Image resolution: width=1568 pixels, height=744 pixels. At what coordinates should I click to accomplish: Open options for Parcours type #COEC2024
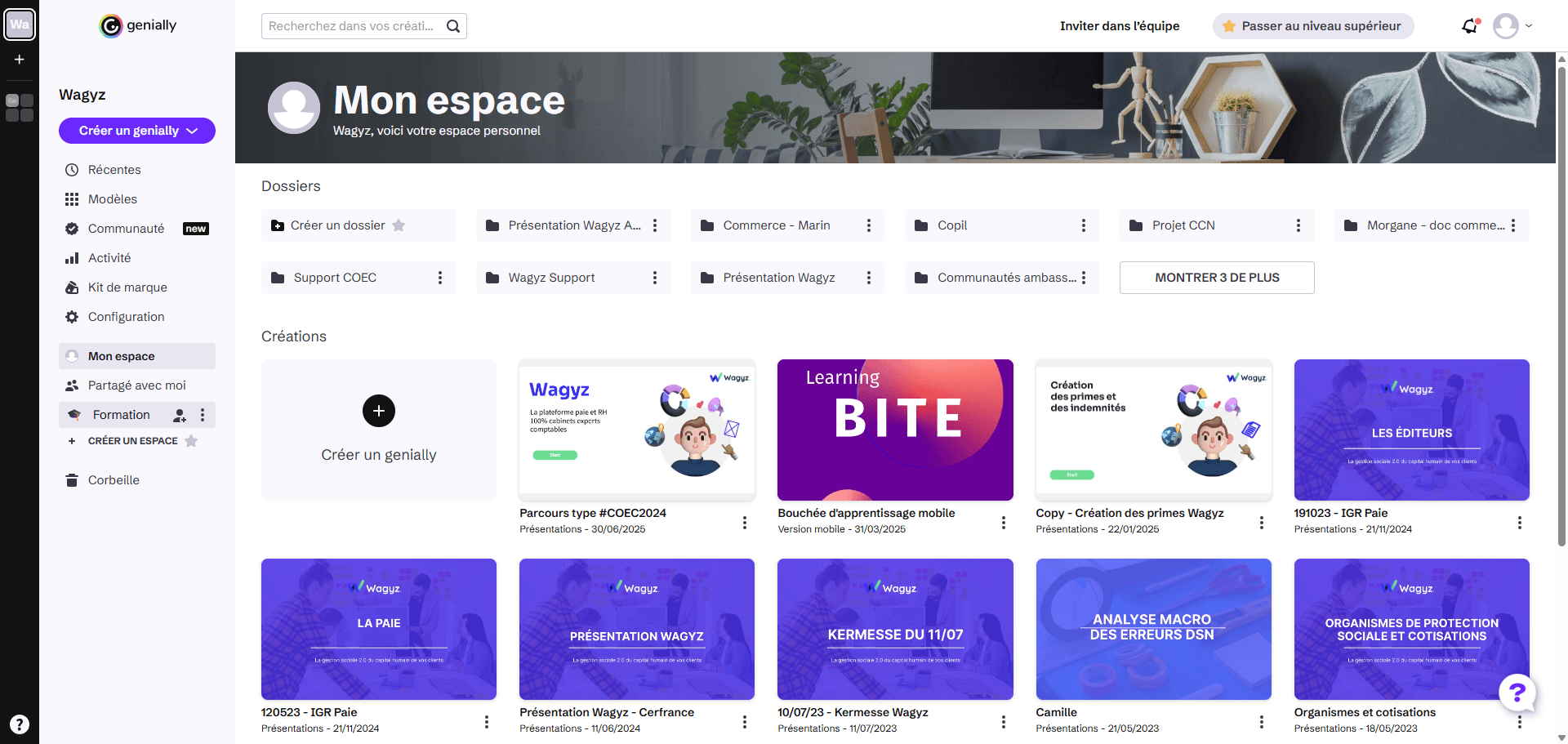[745, 523]
